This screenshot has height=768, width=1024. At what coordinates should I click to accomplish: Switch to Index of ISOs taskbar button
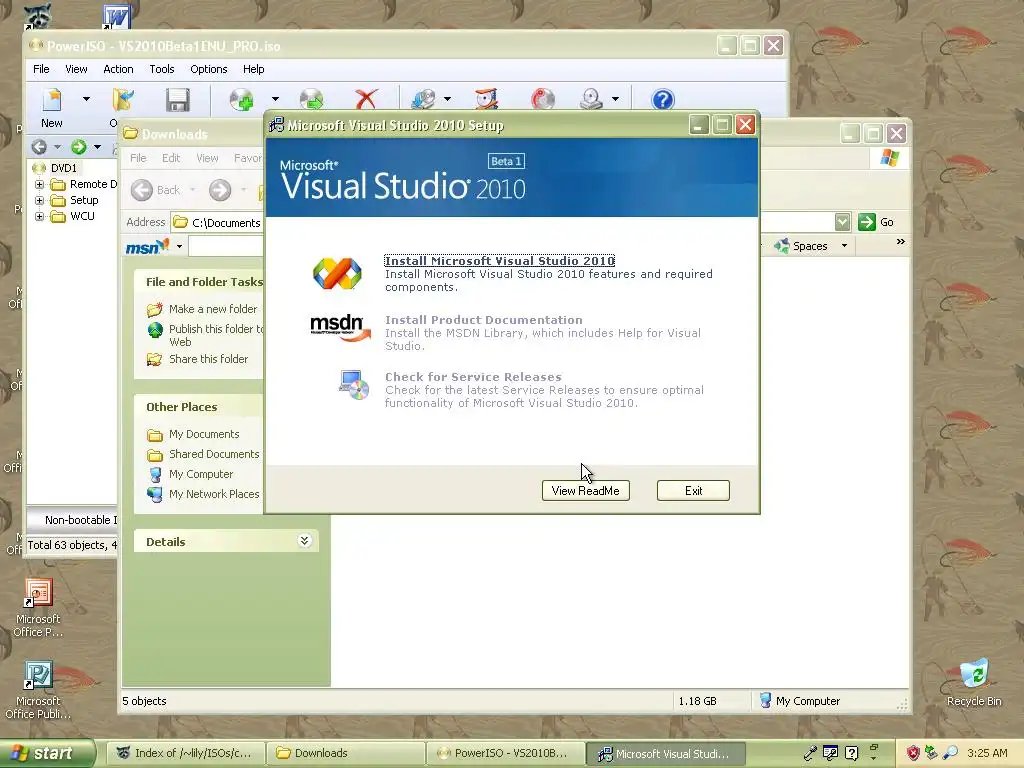[x=185, y=753]
